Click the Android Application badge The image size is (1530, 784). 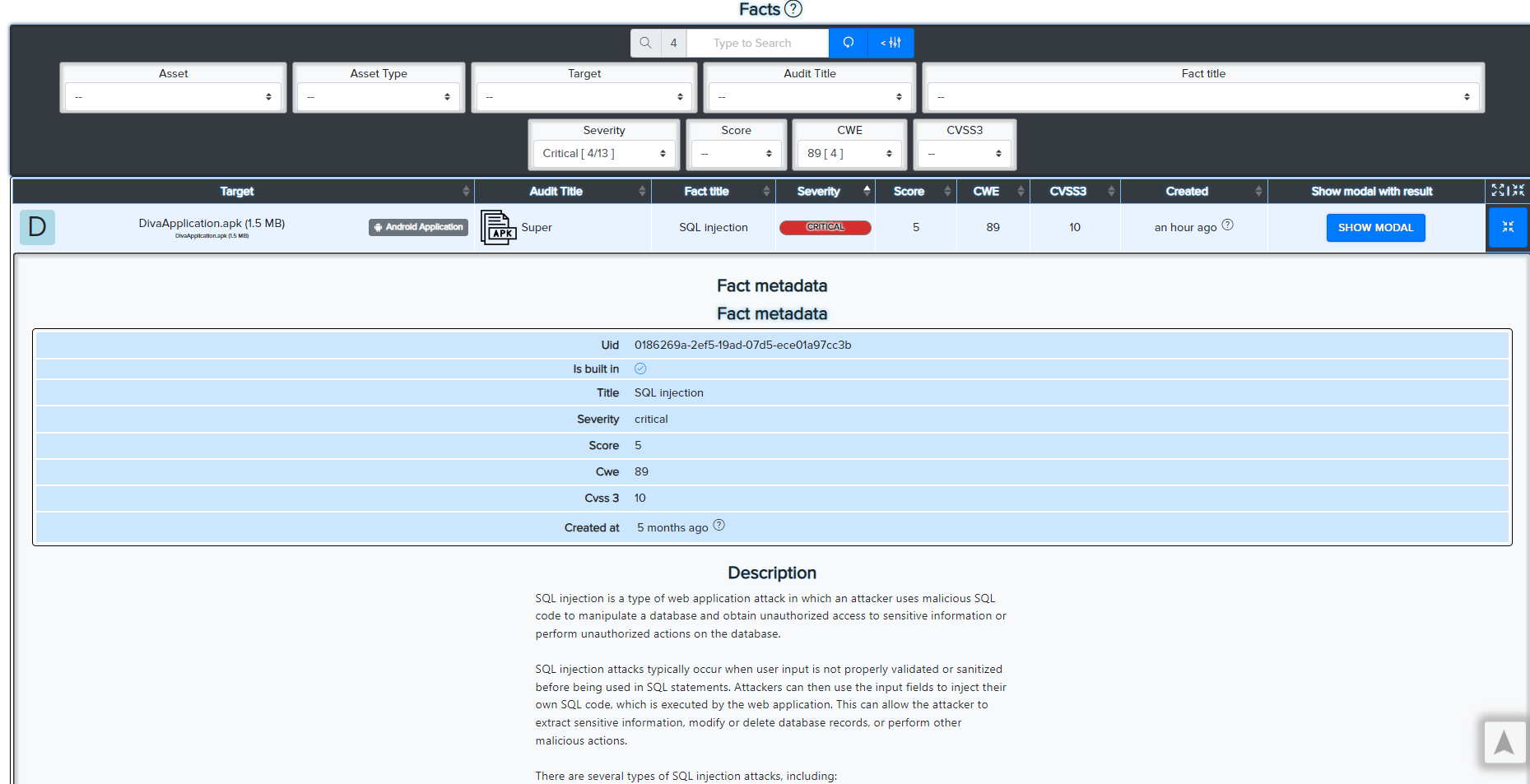click(x=419, y=227)
